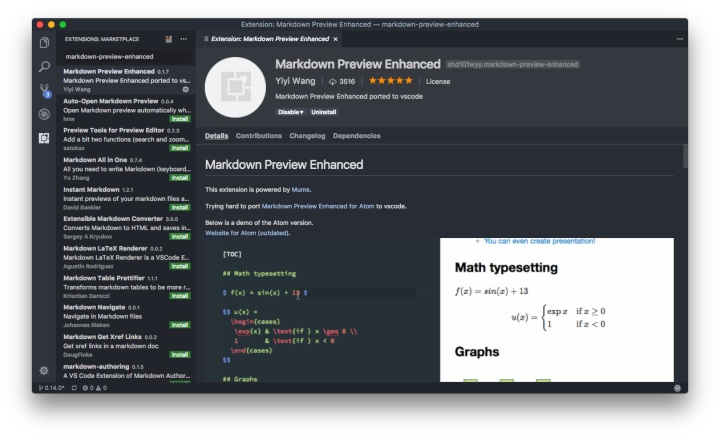Open the Source Control view icon
This screenshot has height=439, width=720.
point(45,90)
